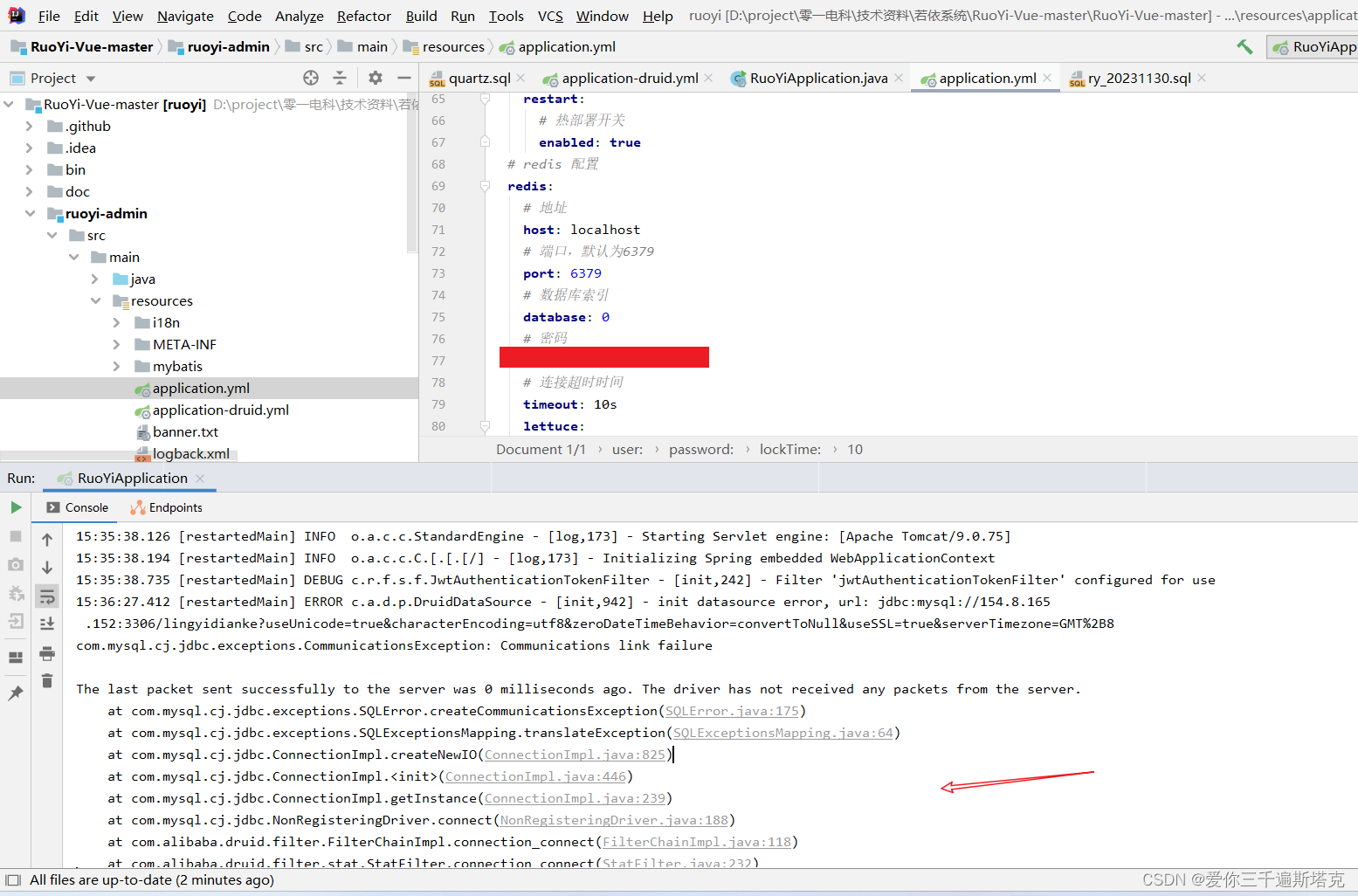
Task: Stop the running process square icon
Action: (16, 536)
